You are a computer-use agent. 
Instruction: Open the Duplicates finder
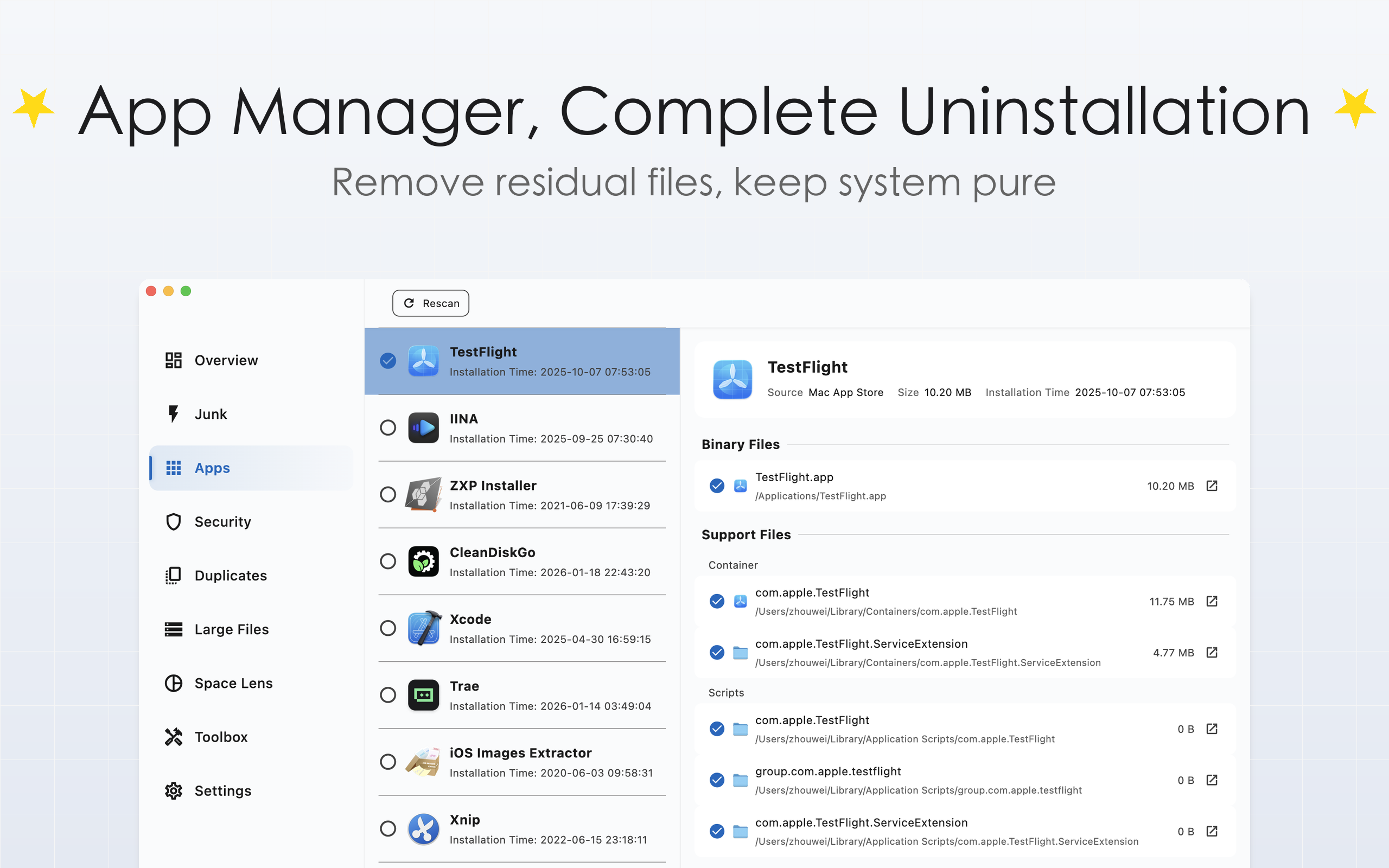(x=230, y=575)
